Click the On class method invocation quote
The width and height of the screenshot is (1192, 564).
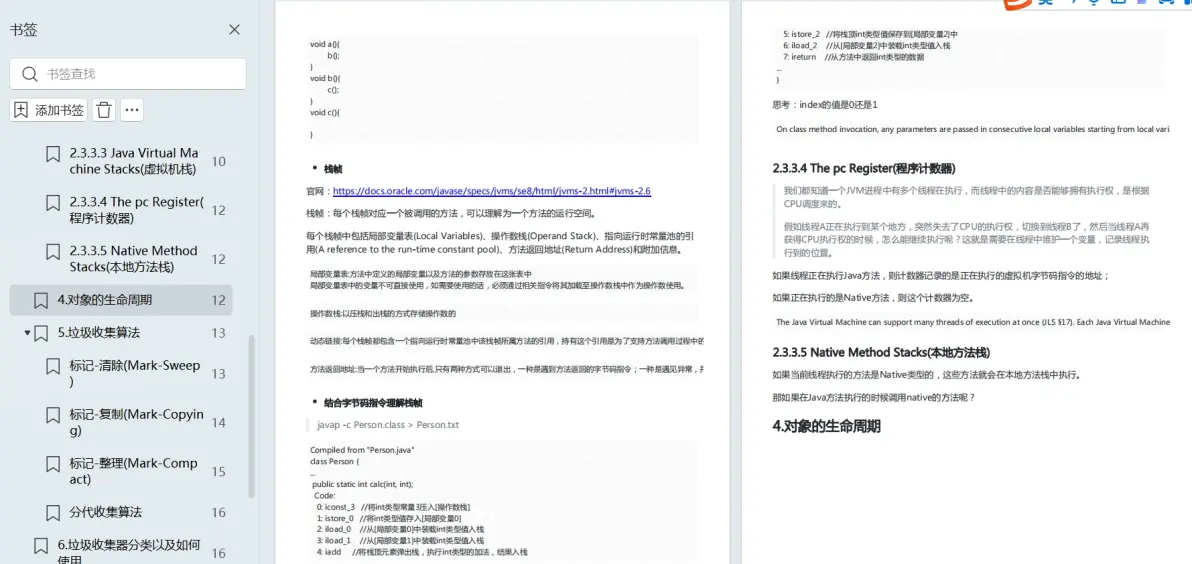pyautogui.click(x=972, y=129)
